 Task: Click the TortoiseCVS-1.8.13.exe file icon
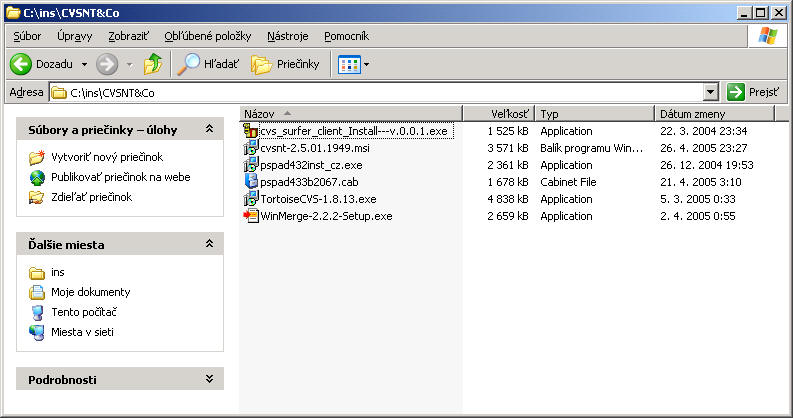click(x=251, y=199)
